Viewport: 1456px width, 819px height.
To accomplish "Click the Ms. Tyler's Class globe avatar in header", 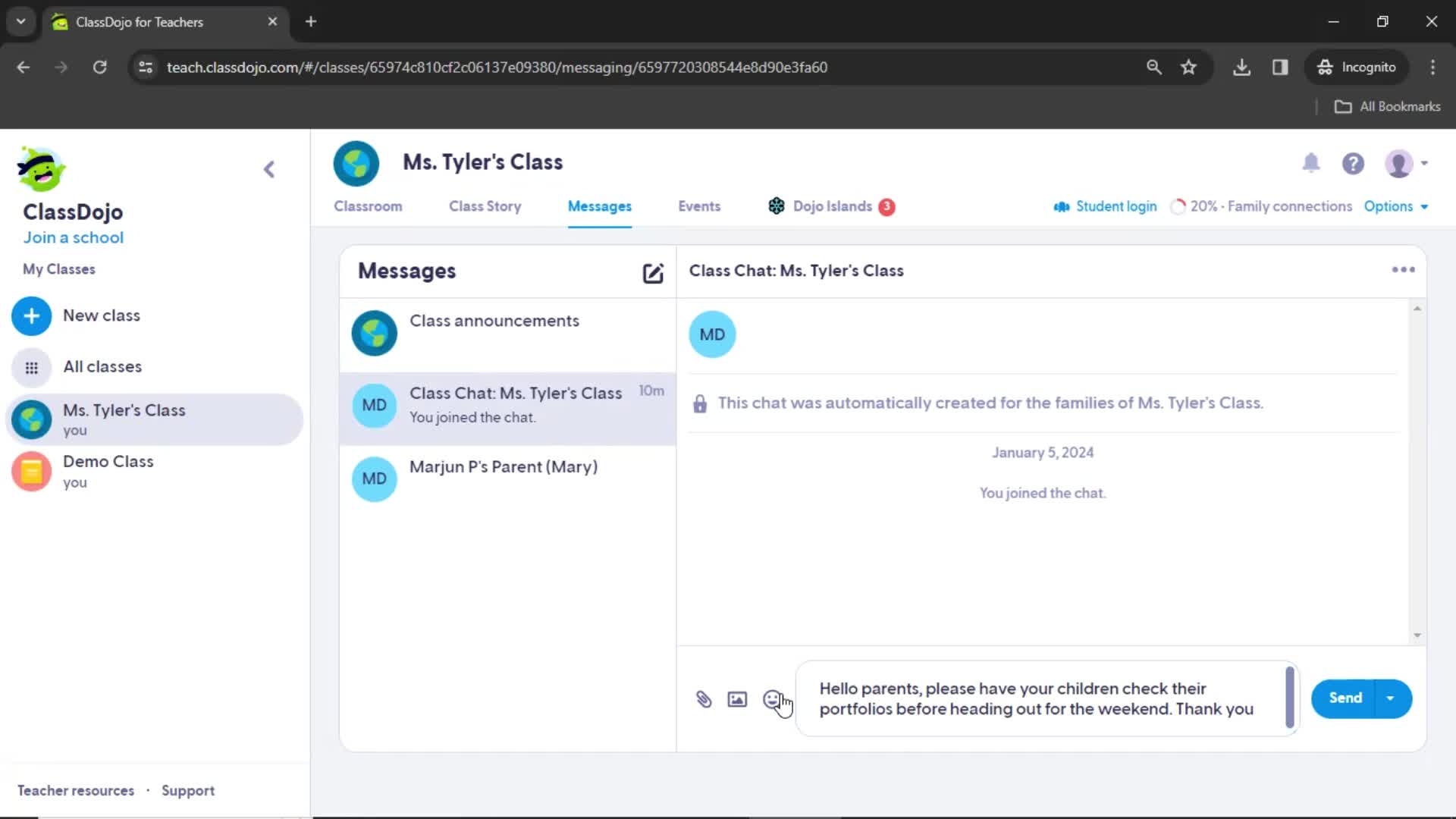I will click(x=356, y=163).
